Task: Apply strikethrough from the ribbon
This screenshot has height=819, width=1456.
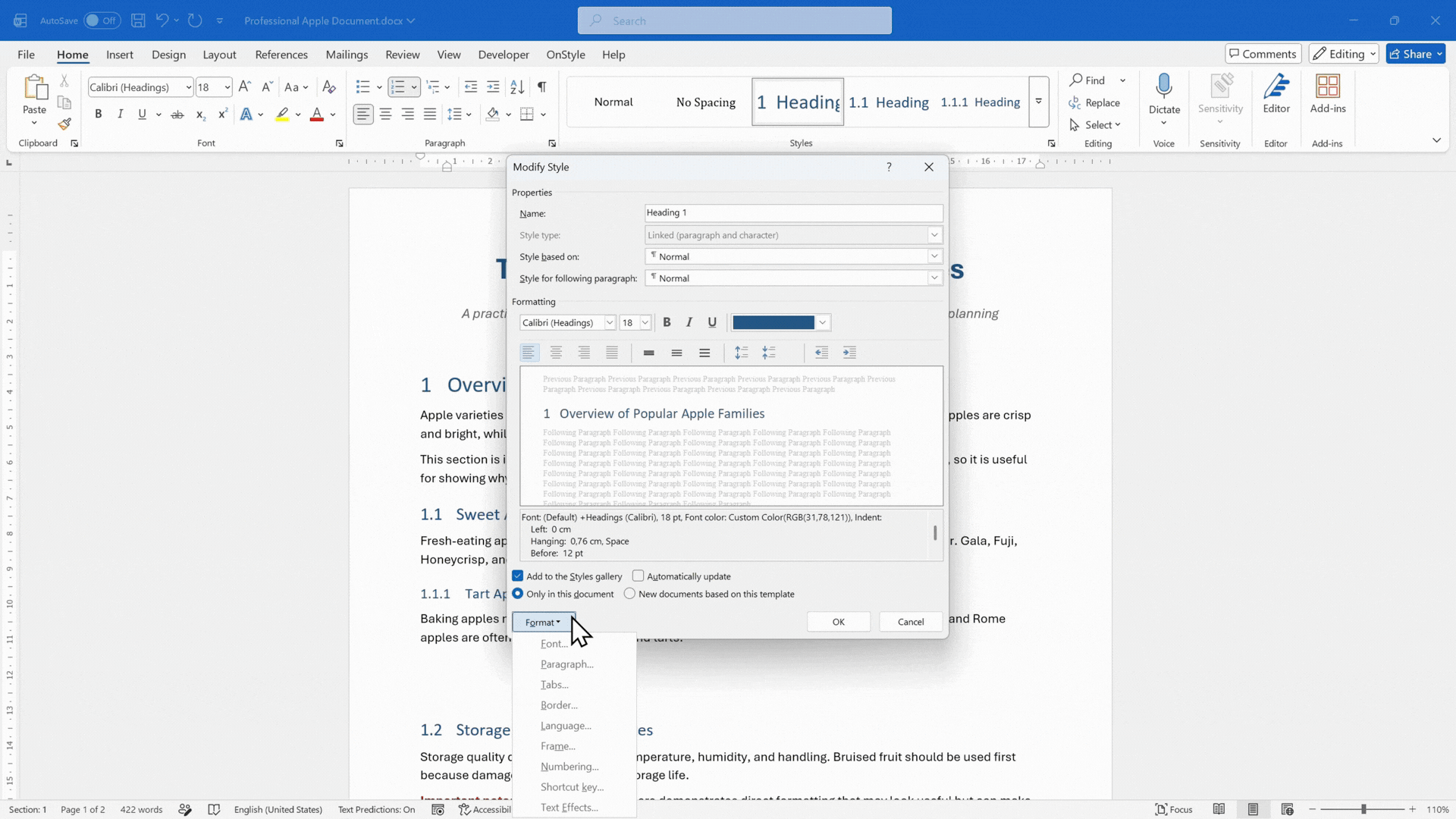Action: (177, 115)
